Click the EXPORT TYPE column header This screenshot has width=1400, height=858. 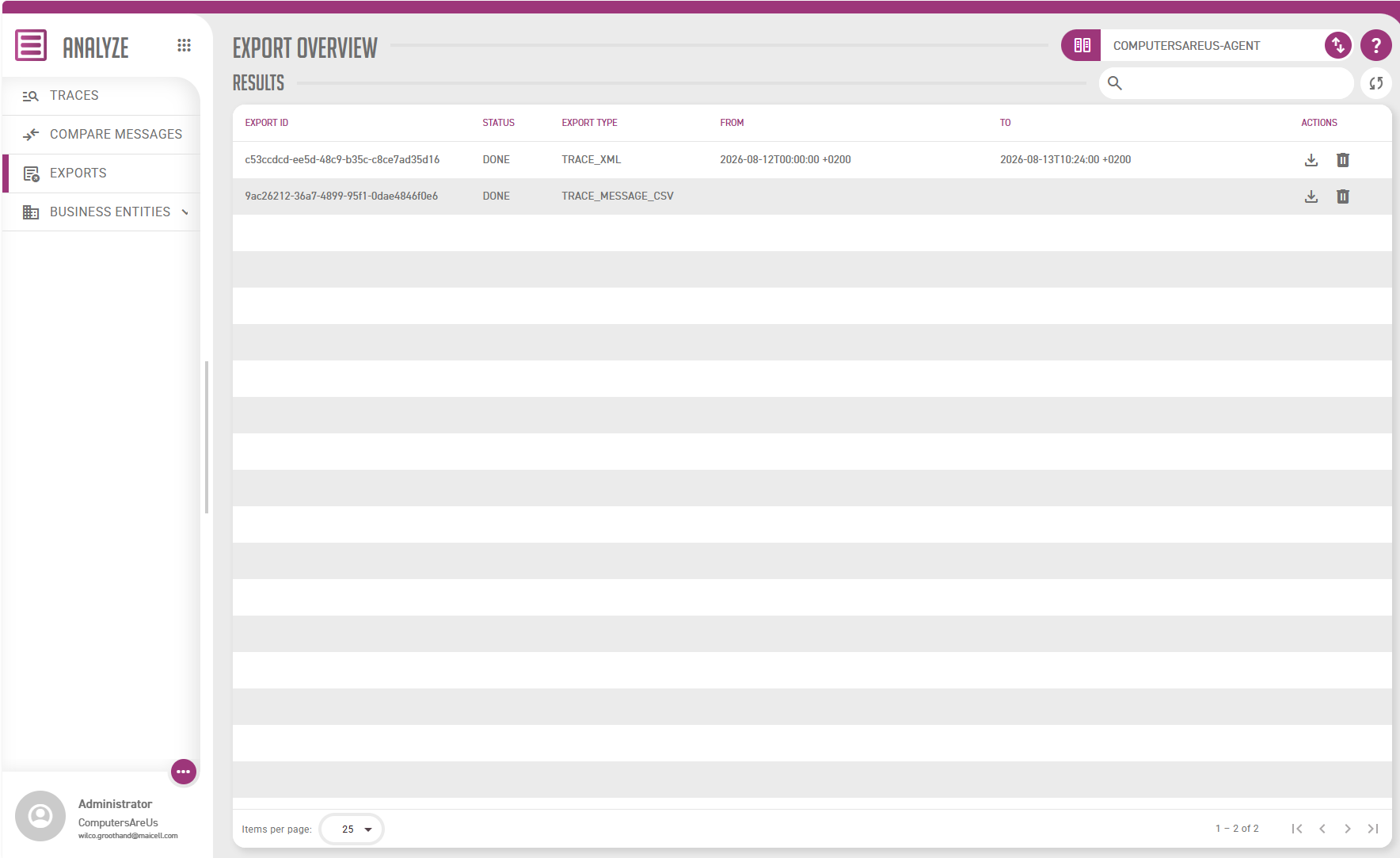[x=590, y=123]
